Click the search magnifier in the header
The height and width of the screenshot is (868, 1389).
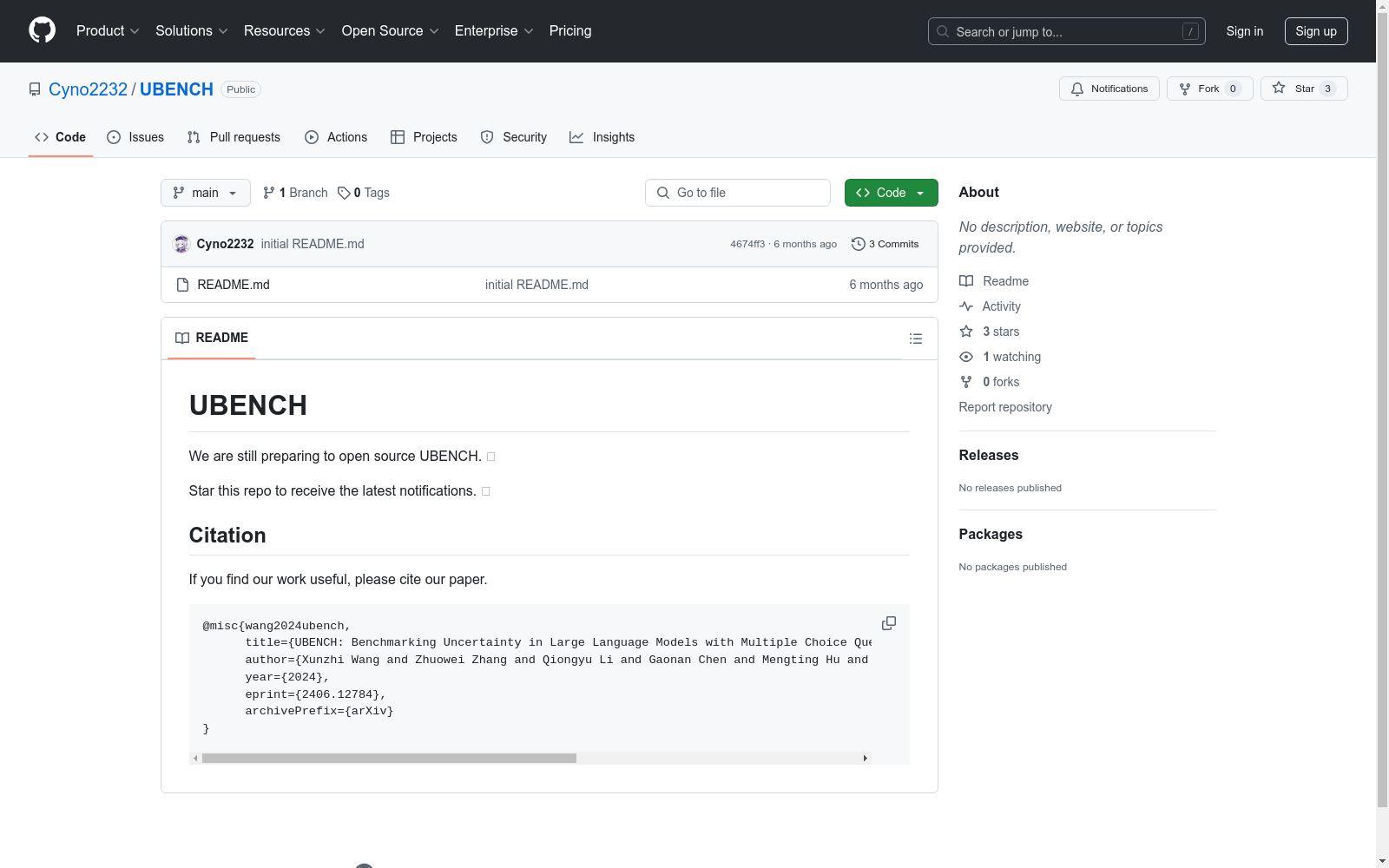[x=943, y=31]
